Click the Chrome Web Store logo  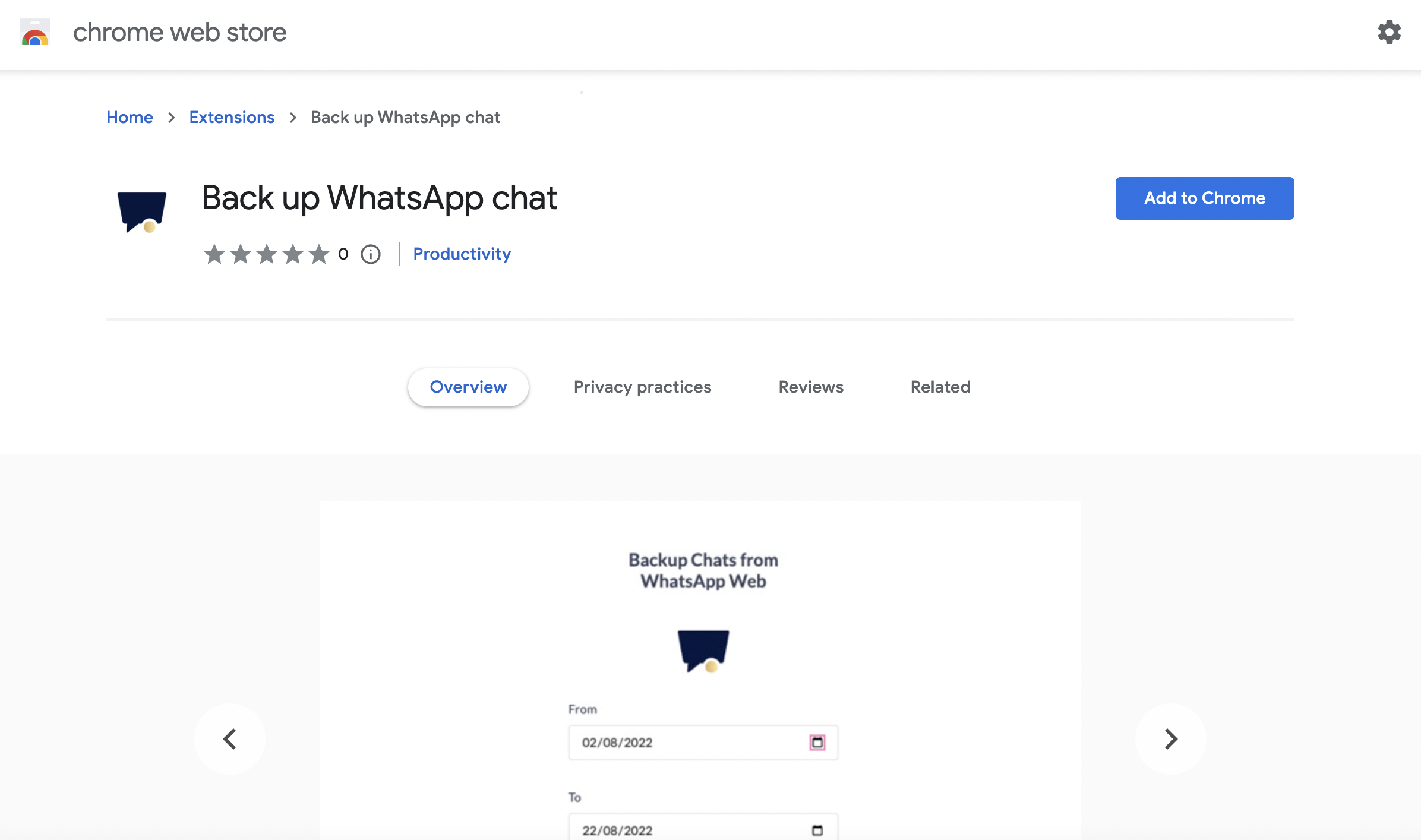point(35,32)
